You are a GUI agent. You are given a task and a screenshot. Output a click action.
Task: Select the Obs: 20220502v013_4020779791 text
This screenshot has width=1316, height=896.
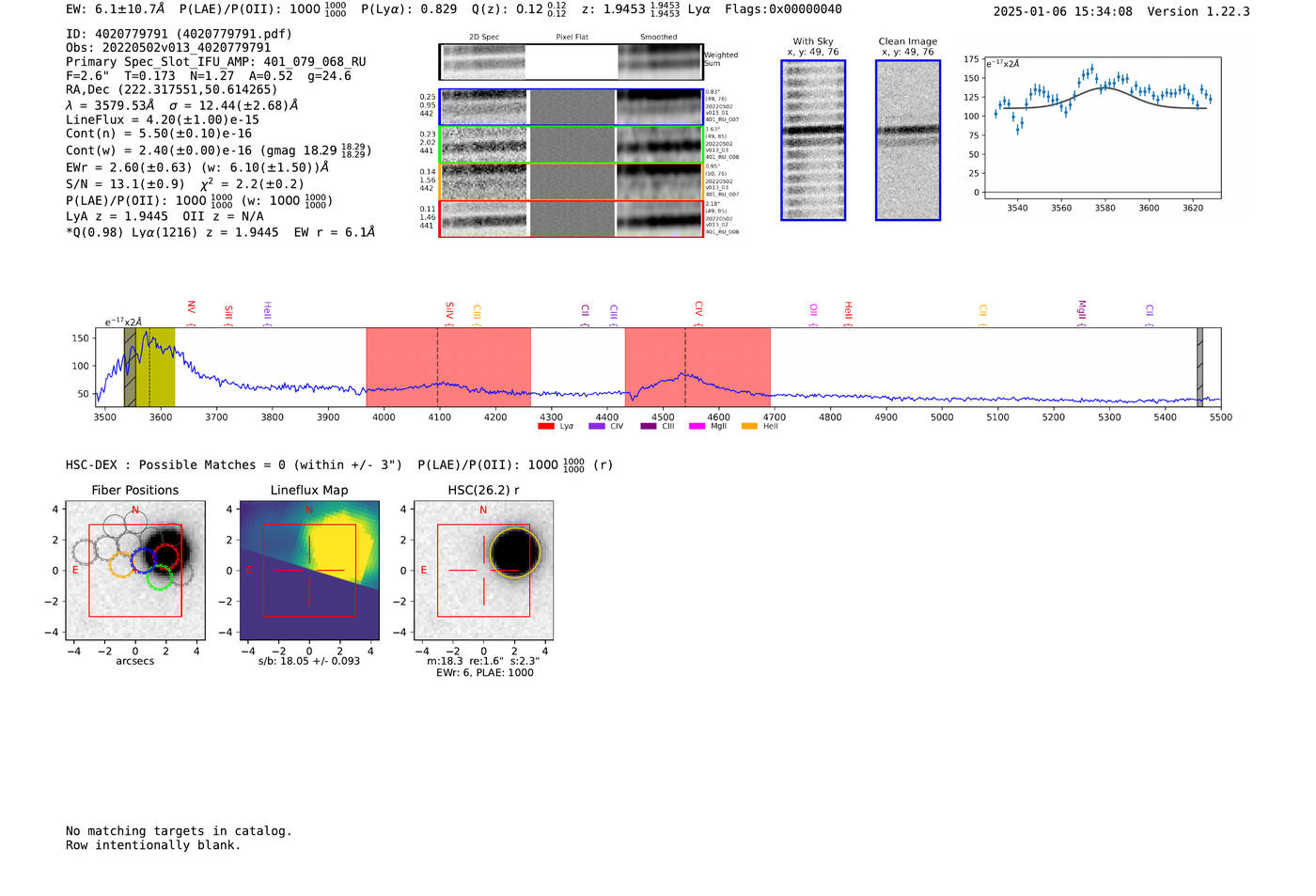pos(168,48)
